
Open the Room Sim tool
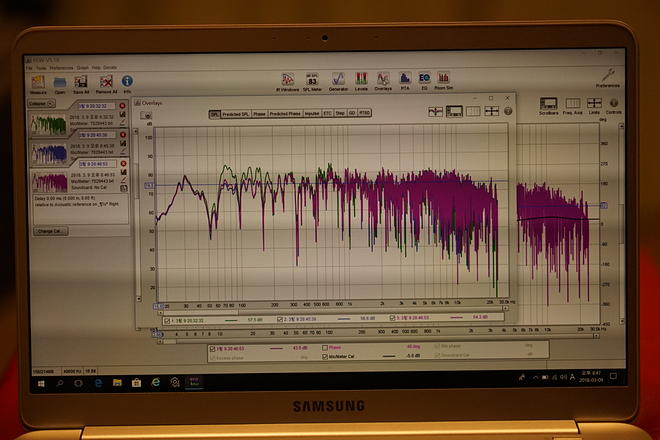coord(443,79)
